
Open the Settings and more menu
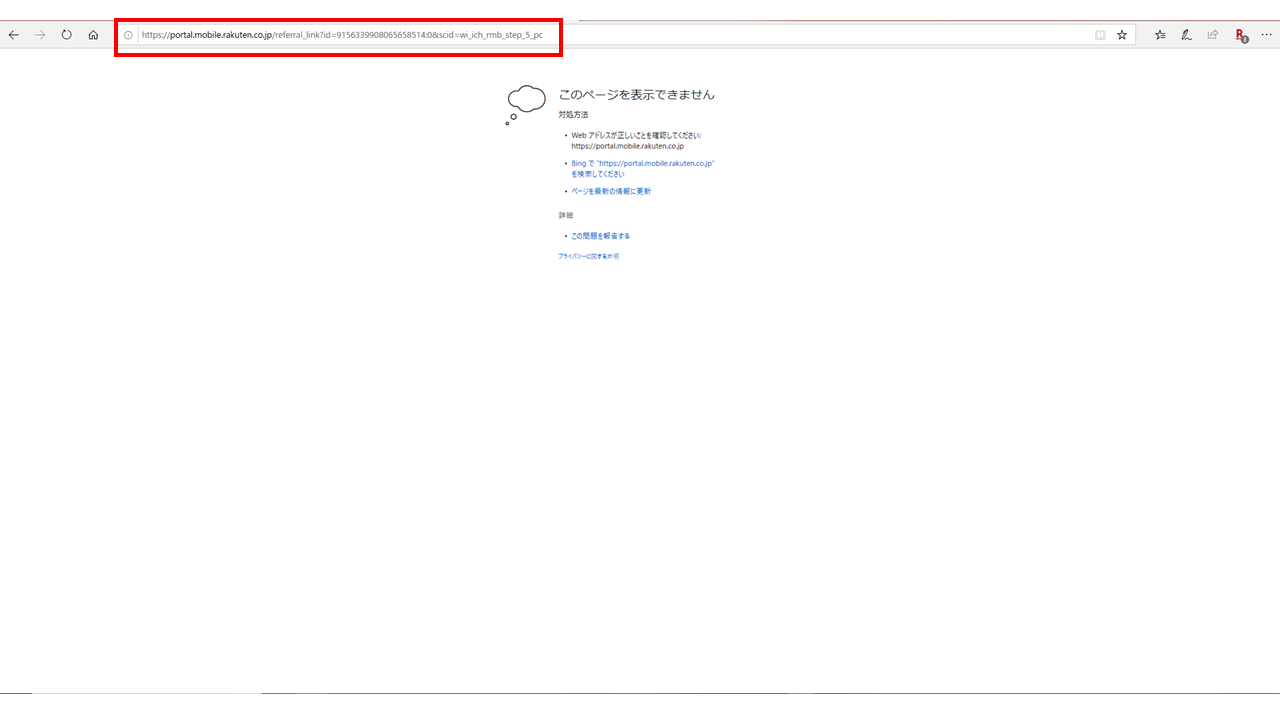point(1267,35)
